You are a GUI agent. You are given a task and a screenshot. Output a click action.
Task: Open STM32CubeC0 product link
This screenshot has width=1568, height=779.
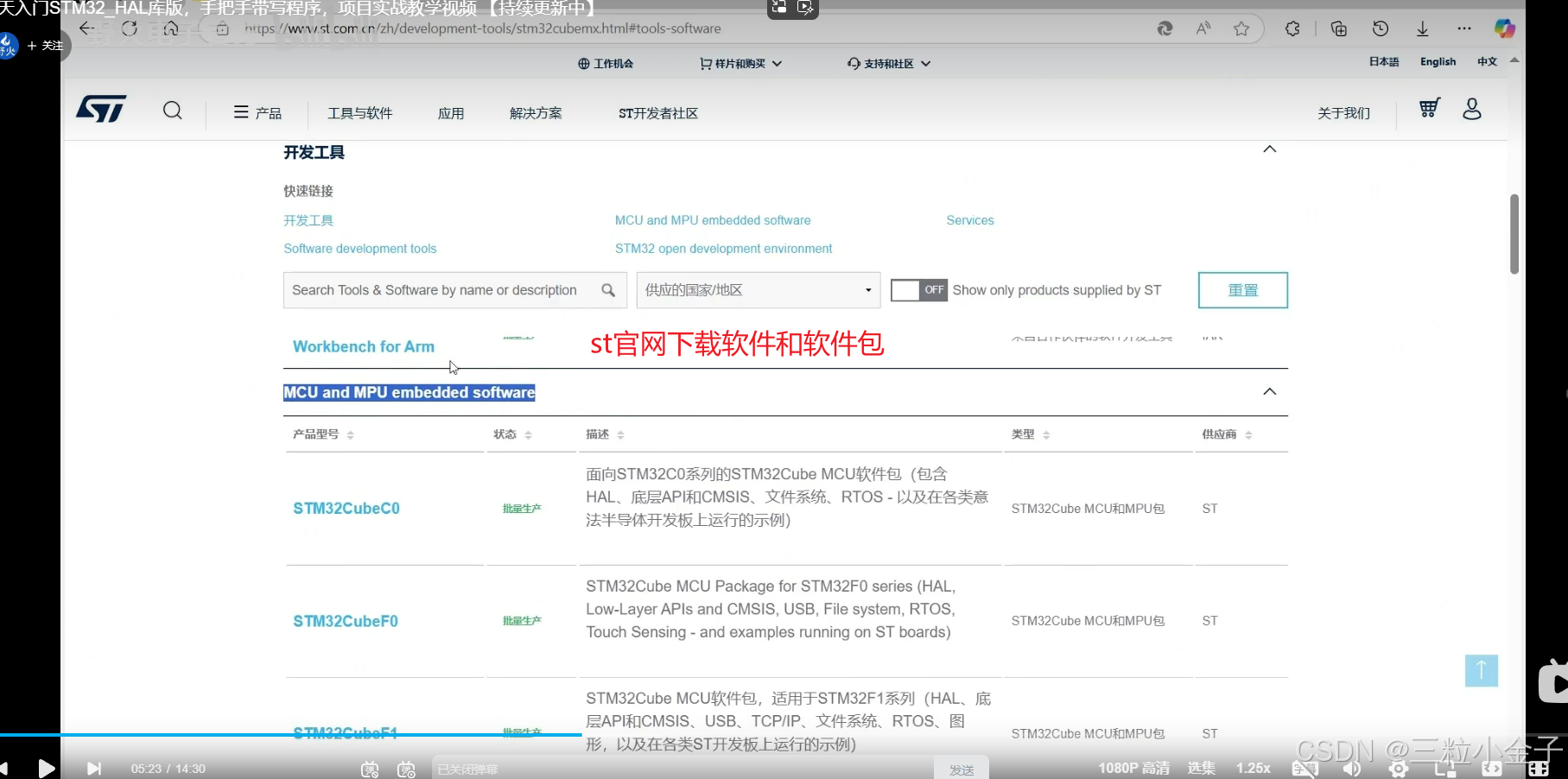(x=346, y=509)
